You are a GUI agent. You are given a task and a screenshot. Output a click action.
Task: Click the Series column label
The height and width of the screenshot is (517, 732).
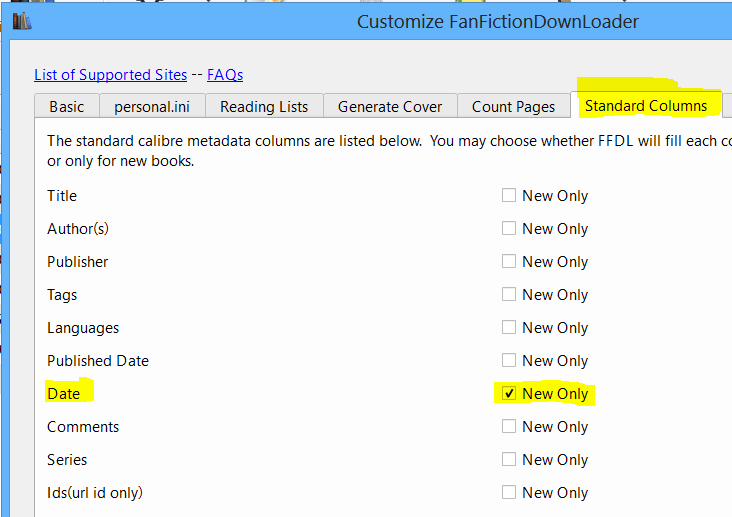point(67,460)
